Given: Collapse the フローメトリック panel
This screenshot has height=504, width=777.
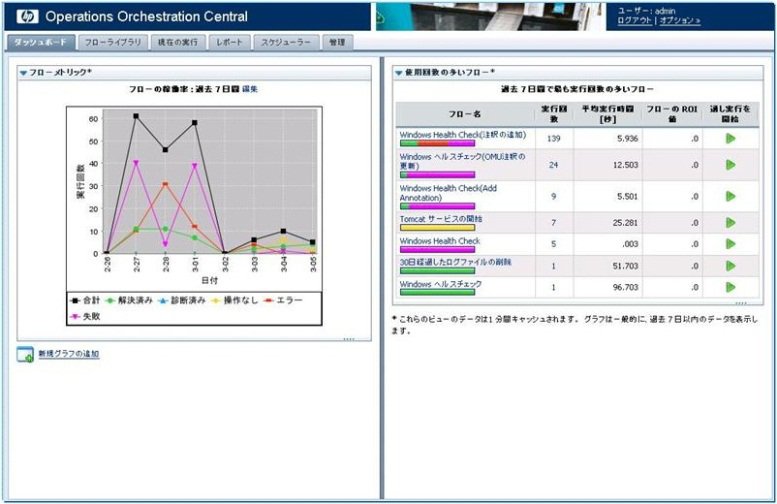Looking at the screenshot, I should 23,73.
